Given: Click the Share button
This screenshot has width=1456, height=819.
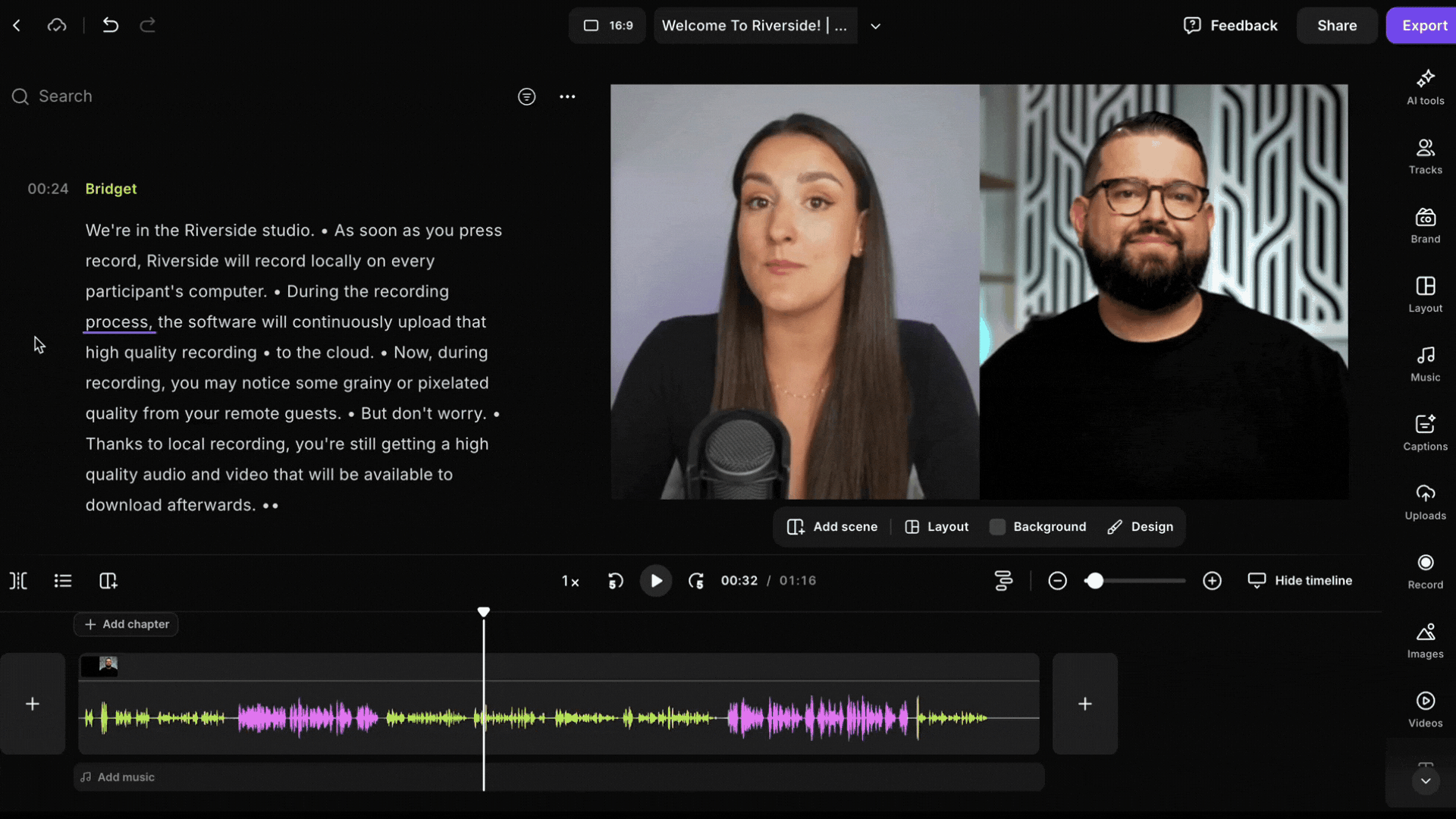Looking at the screenshot, I should click(1337, 26).
